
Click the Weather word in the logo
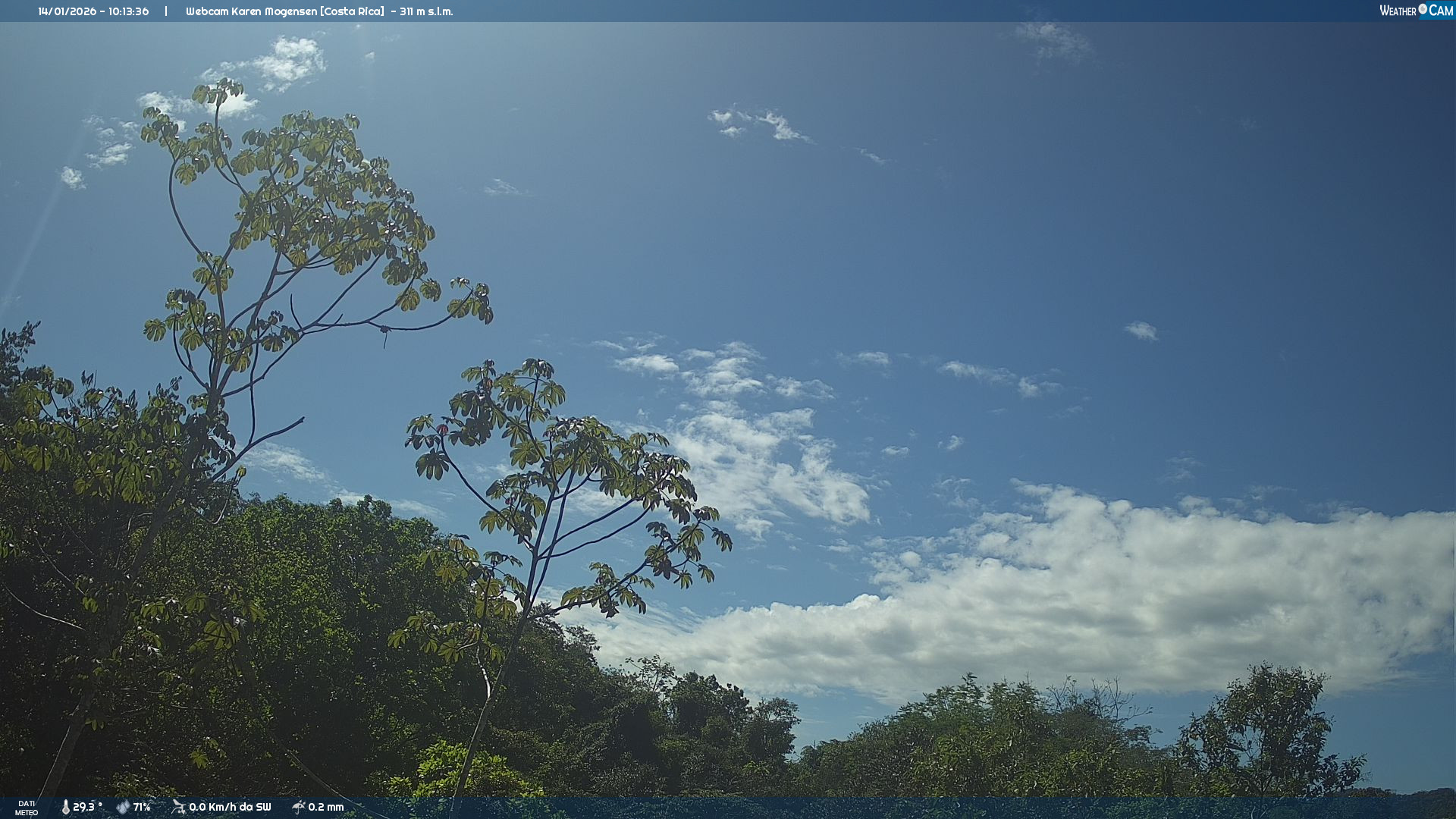[1398, 11]
